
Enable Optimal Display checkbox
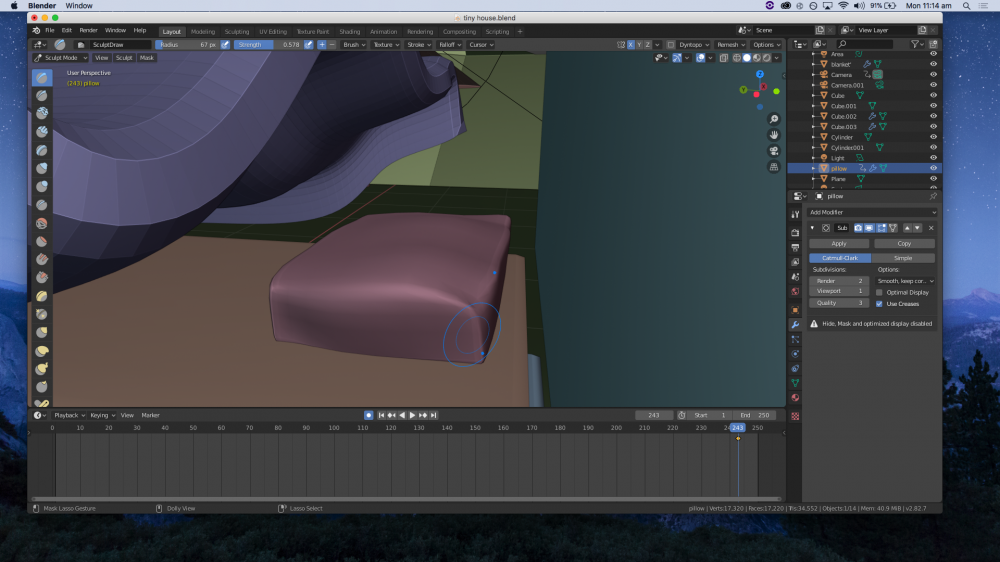click(x=879, y=293)
